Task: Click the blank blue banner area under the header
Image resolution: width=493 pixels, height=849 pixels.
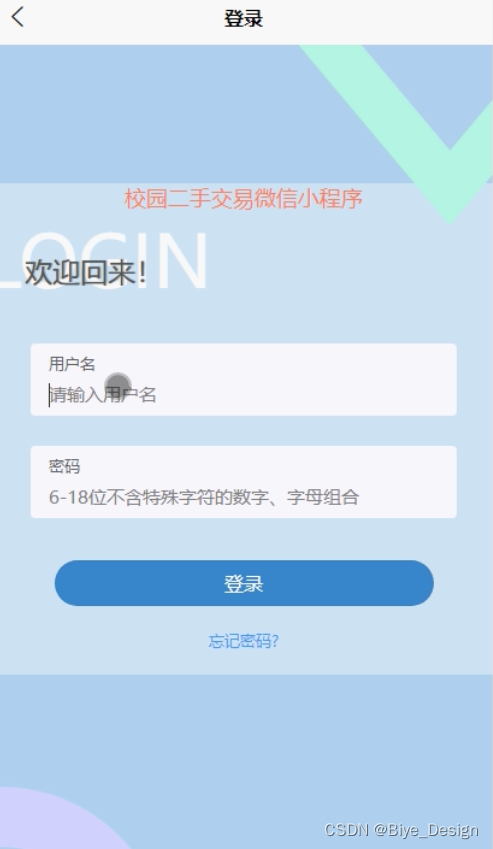Action: (146, 114)
